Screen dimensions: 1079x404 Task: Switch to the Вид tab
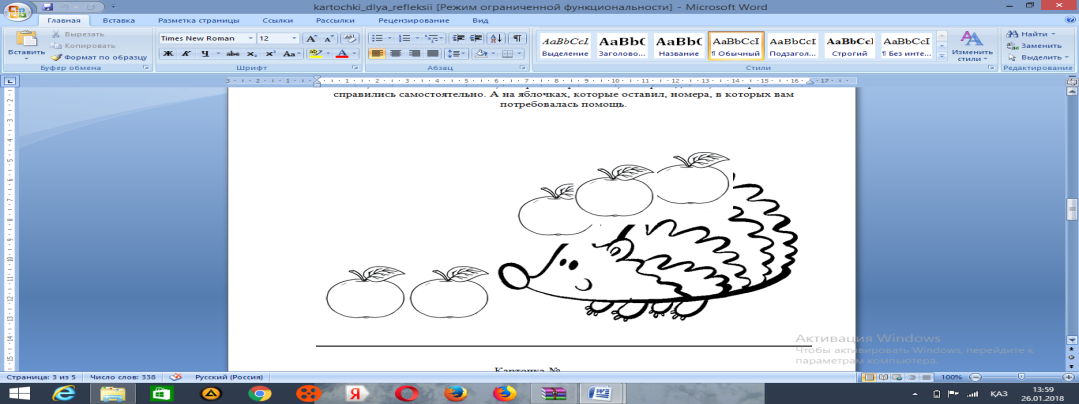click(480, 21)
